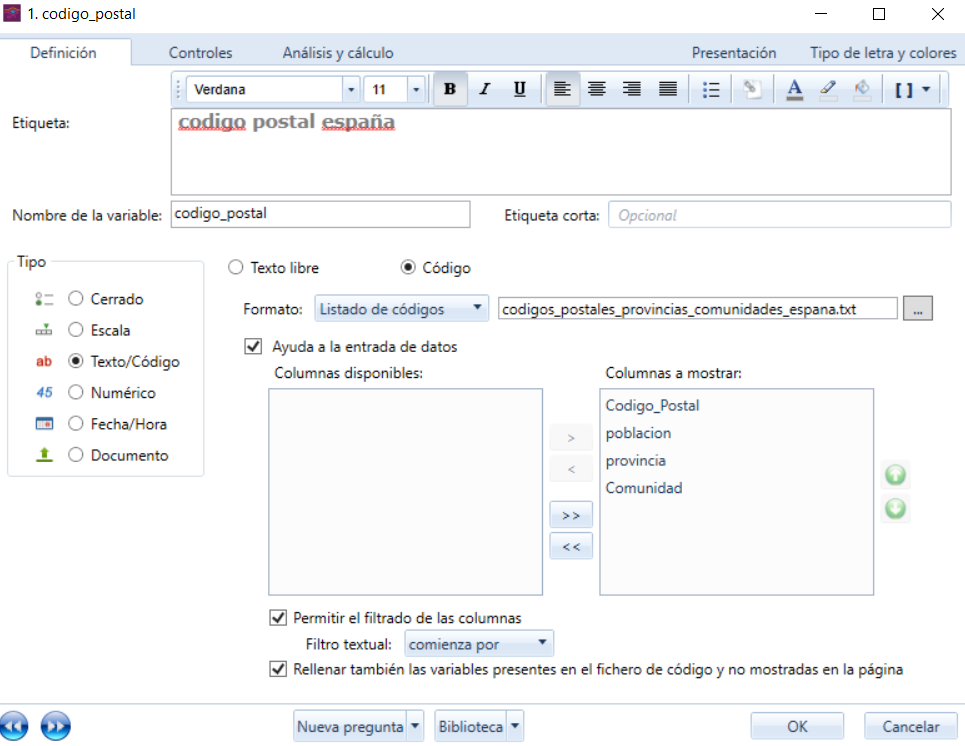The height and width of the screenshot is (746, 965).
Task: Select the text highlight tool
Action: 828,89
